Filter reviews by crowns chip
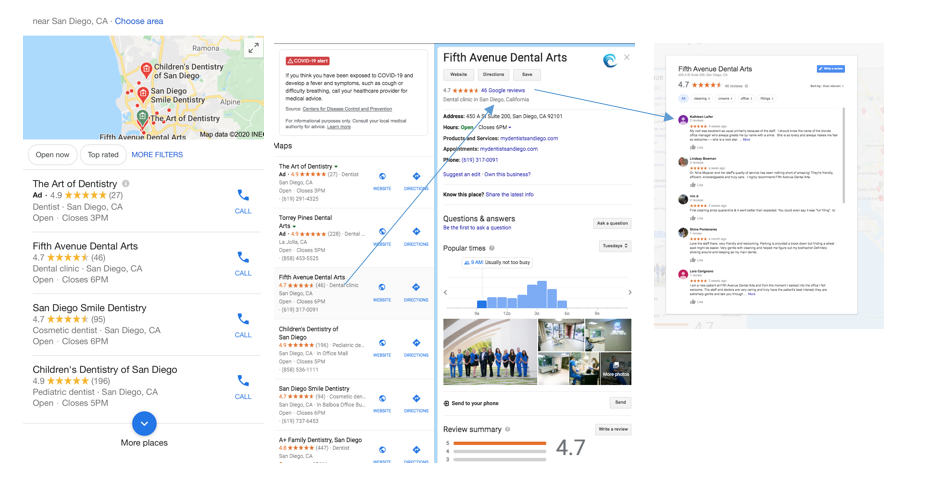Image resolution: width=930 pixels, height=501 pixels. [725, 98]
